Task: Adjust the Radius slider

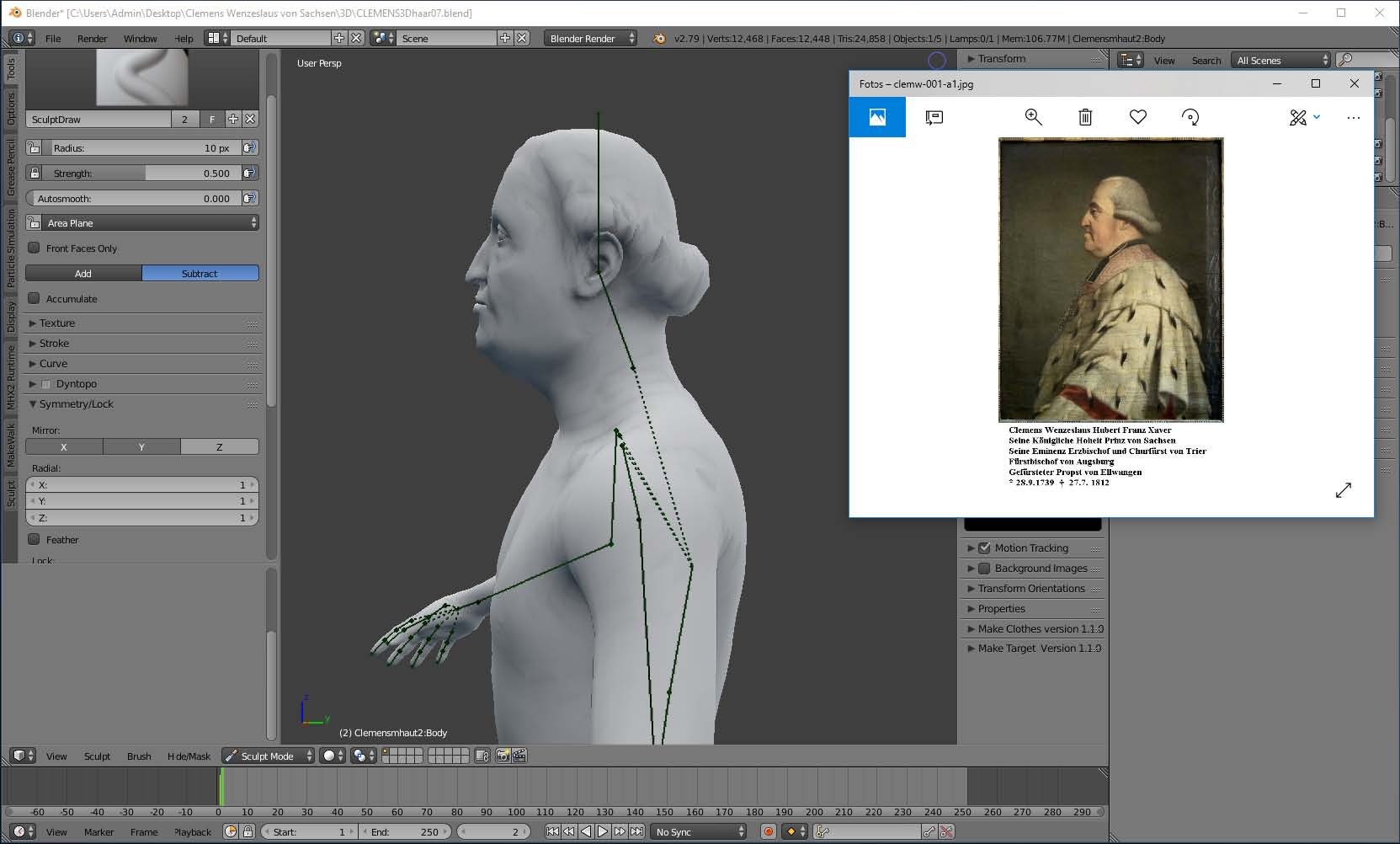Action: coord(141,147)
